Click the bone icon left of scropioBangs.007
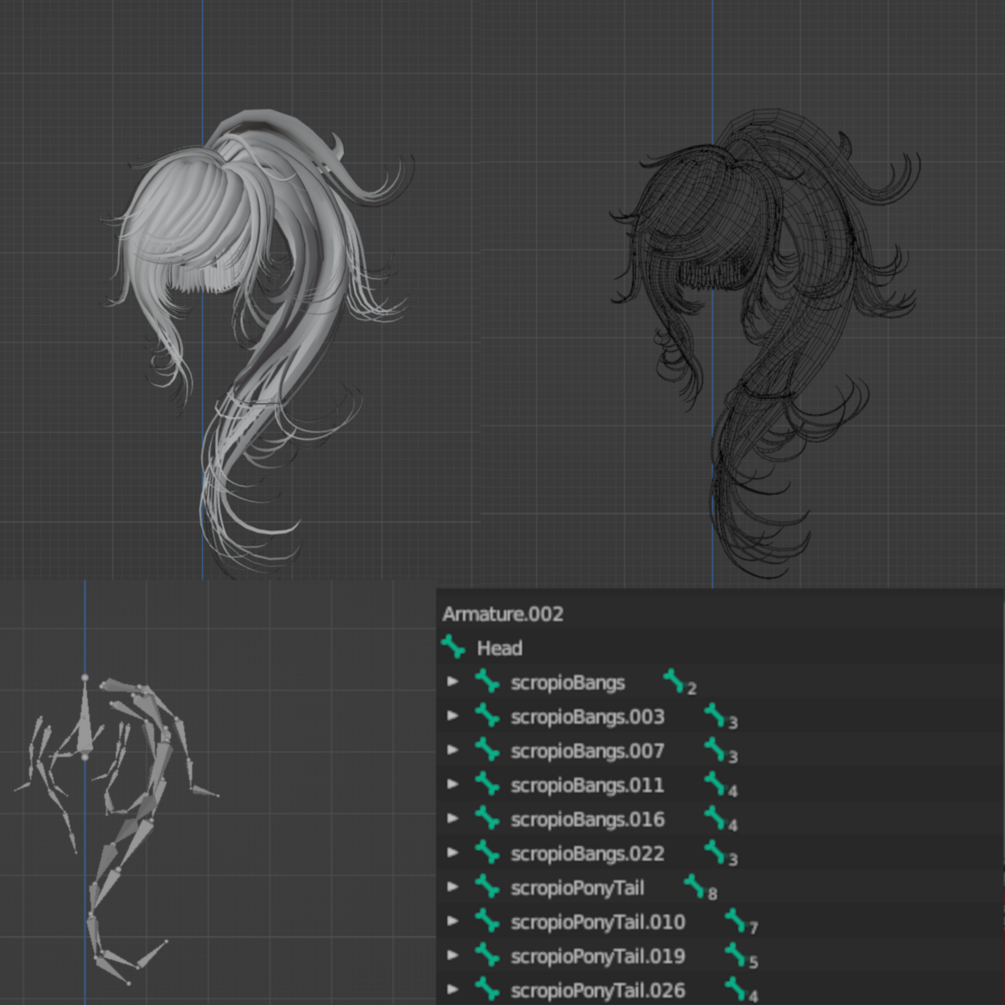Image resolution: width=1005 pixels, height=1005 pixels. pyautogui.click(x=487, y=749)
